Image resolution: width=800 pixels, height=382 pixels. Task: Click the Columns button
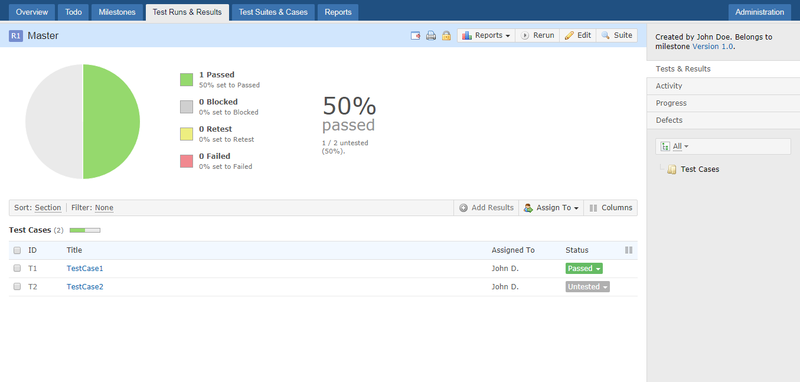click(611, 208)
